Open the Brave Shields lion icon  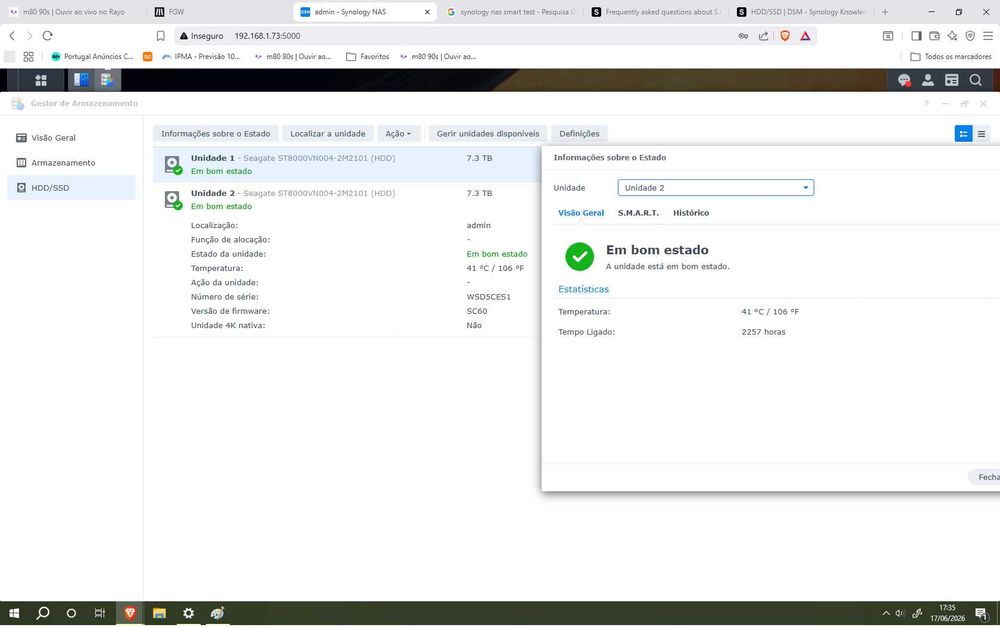pyautogui.click(x=785, y=36)
